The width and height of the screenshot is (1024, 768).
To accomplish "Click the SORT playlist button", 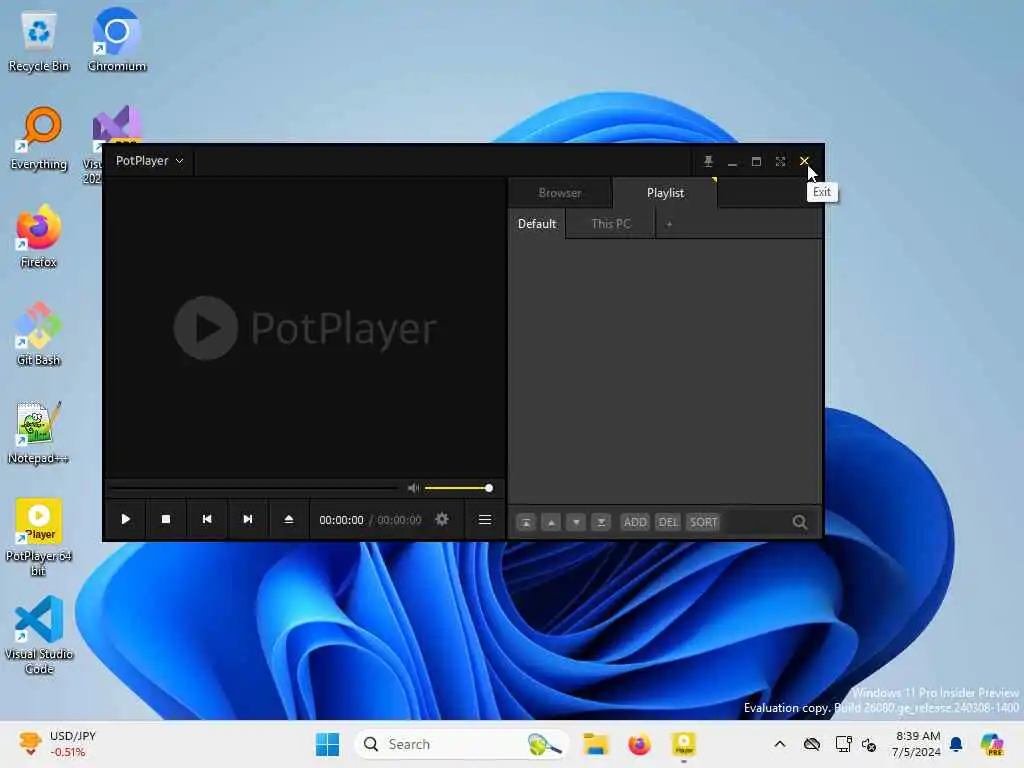I will tap(703, 522).
